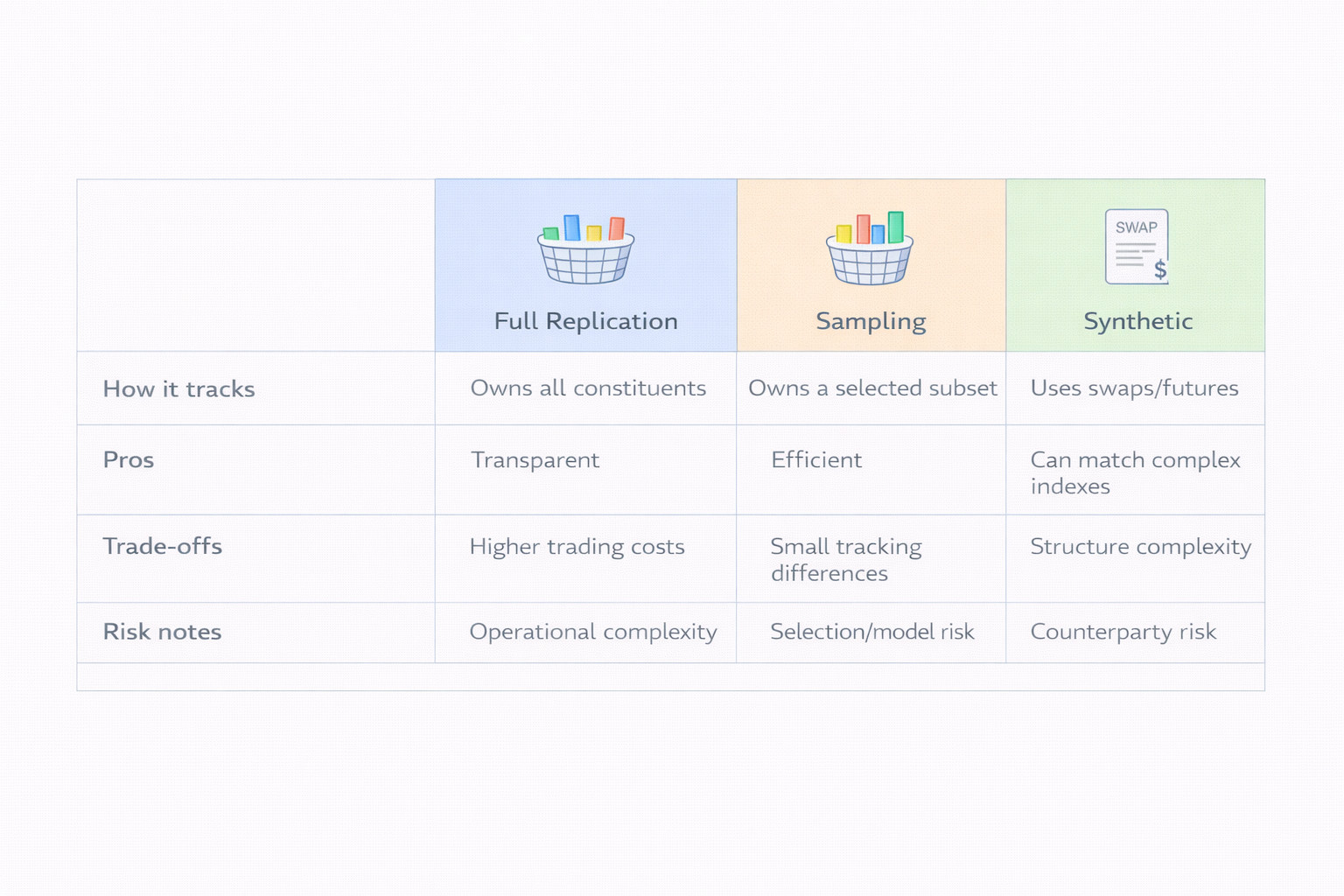Click the "Uses swaps/futures" cell
This screenshot has width=1344, height=896.
[x=1134, y=388]
